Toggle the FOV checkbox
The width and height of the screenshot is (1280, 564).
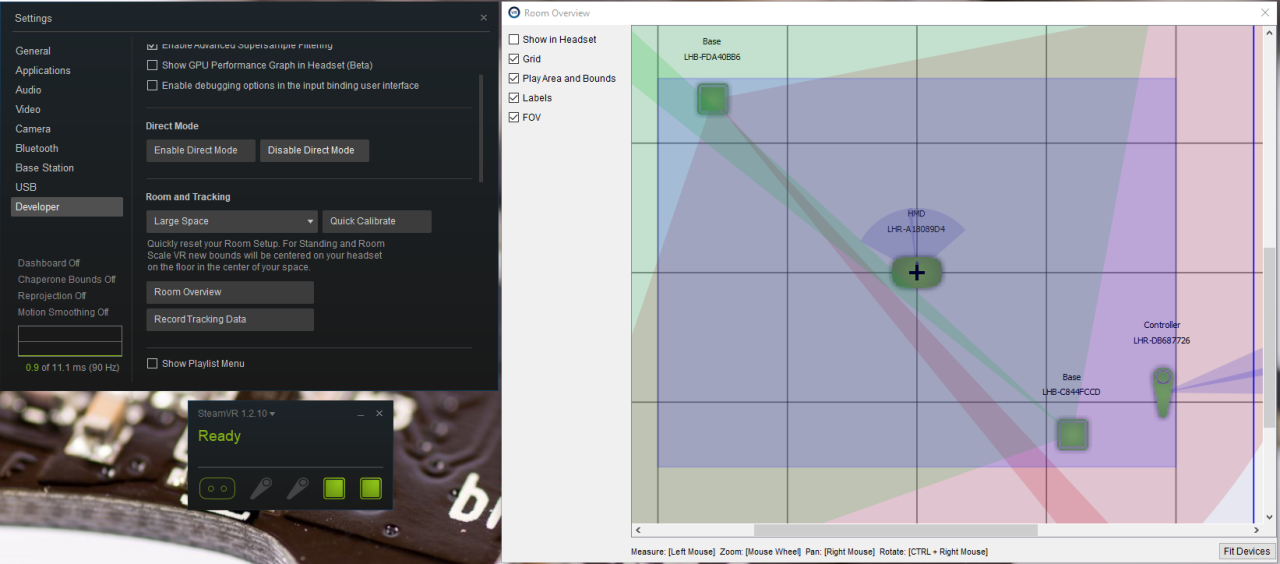[x=514, y=118]
